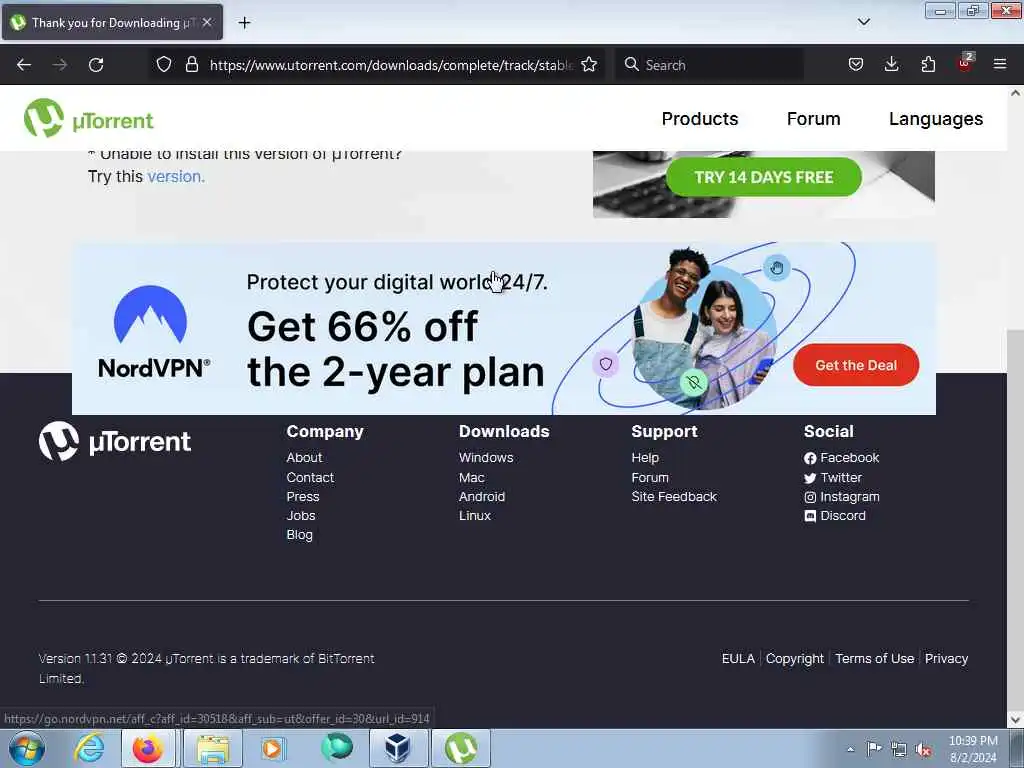Open the Mac downloads link
Viewport: 1024px width, 768px height.
(x=472, y=477)
